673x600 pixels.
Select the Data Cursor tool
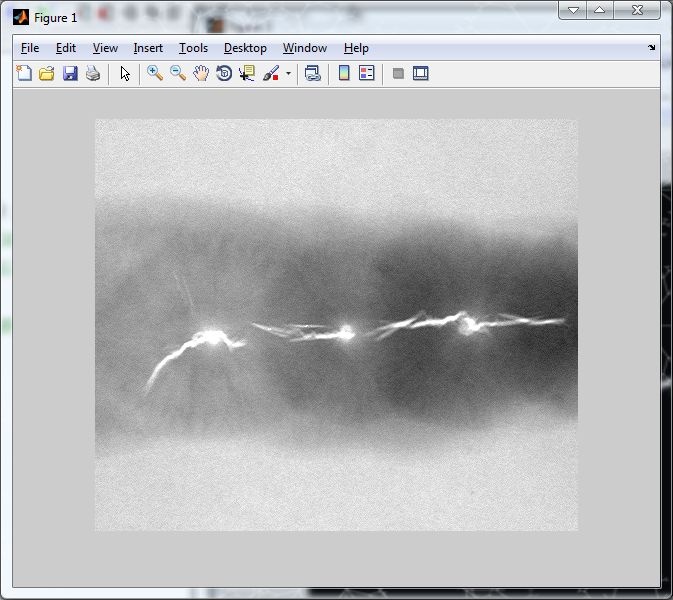tap(247, 73)
